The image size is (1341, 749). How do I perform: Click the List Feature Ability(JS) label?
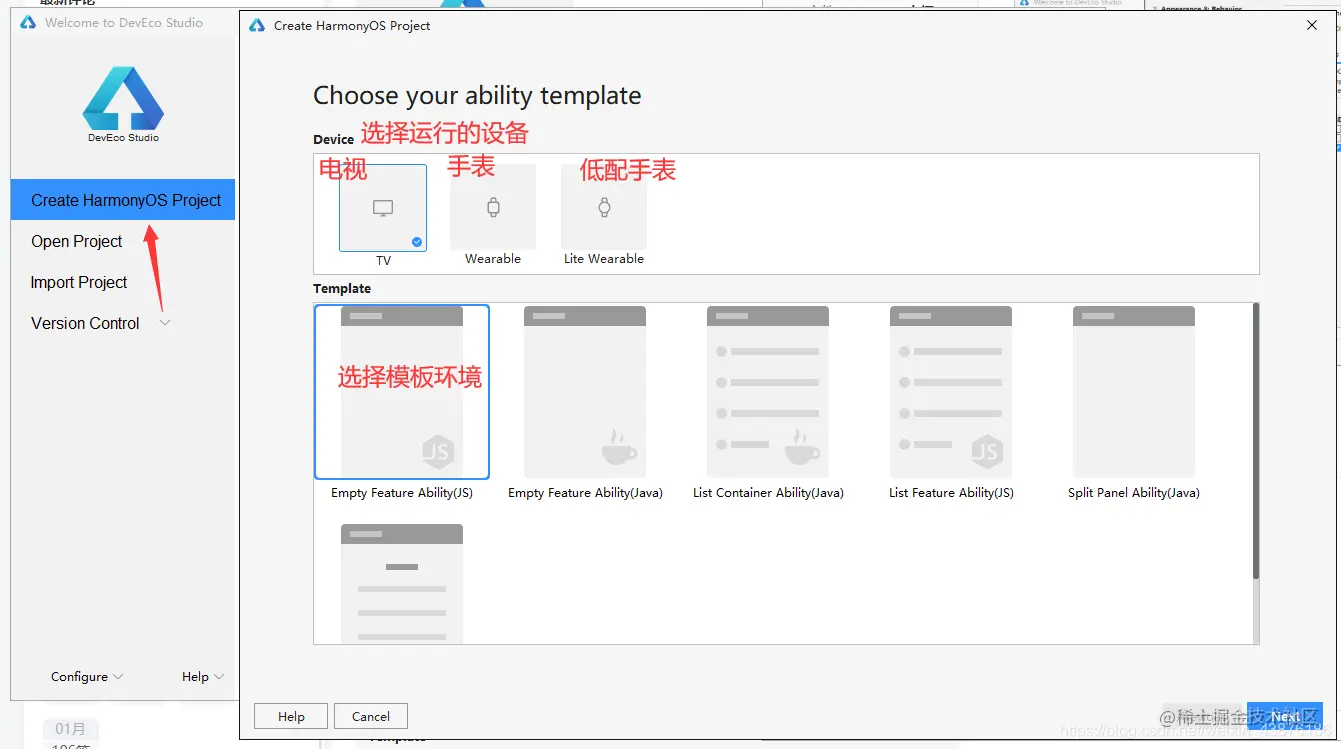pyautogui.click(x=951, y=493)
